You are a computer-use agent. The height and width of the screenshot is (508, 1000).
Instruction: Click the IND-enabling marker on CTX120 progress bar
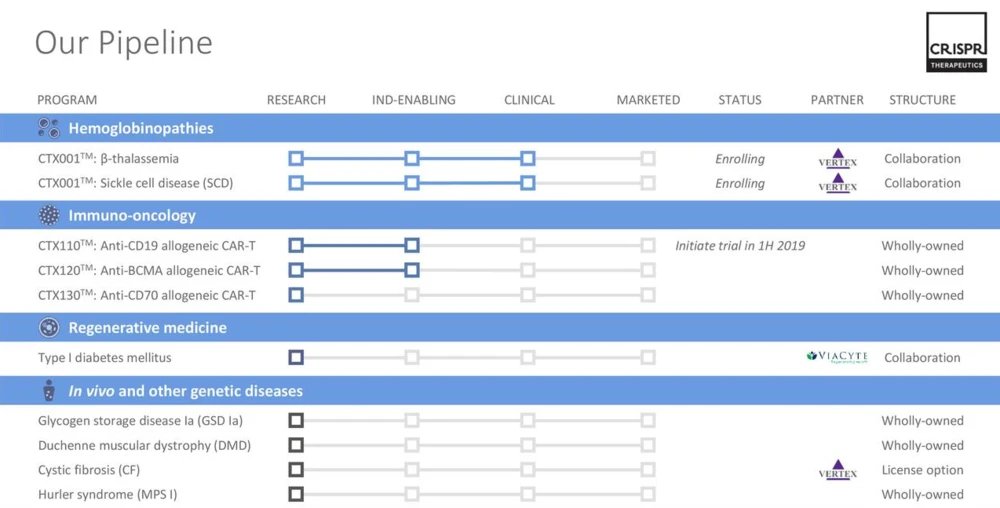412,270
